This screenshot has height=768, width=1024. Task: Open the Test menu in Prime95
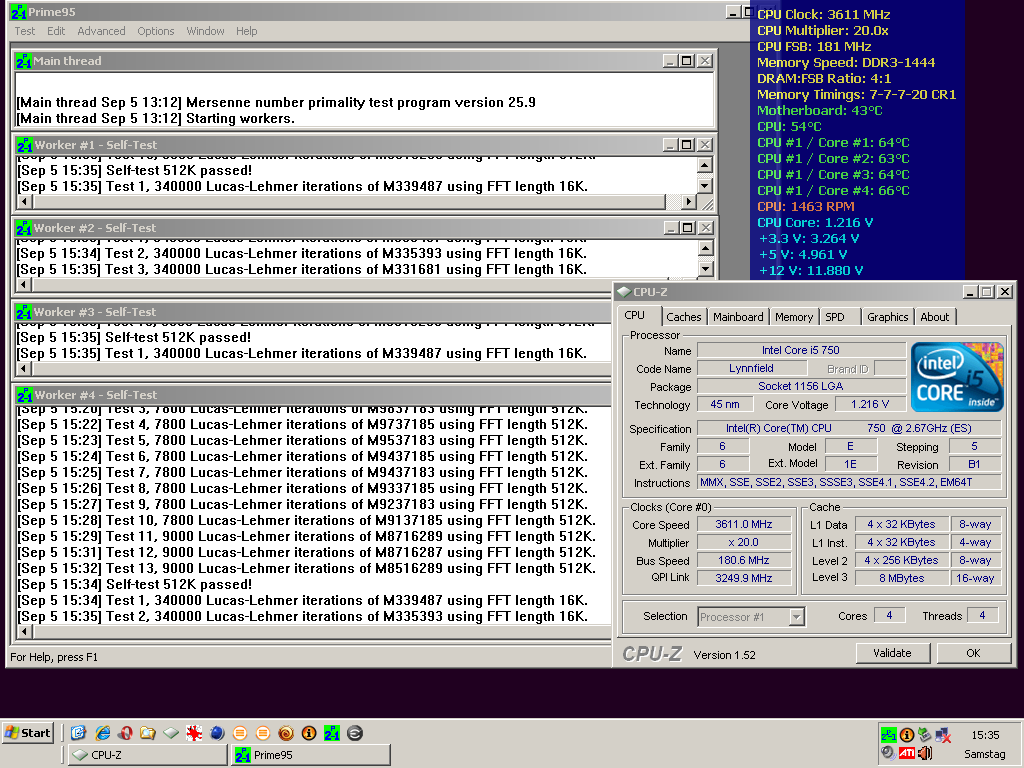25,31
